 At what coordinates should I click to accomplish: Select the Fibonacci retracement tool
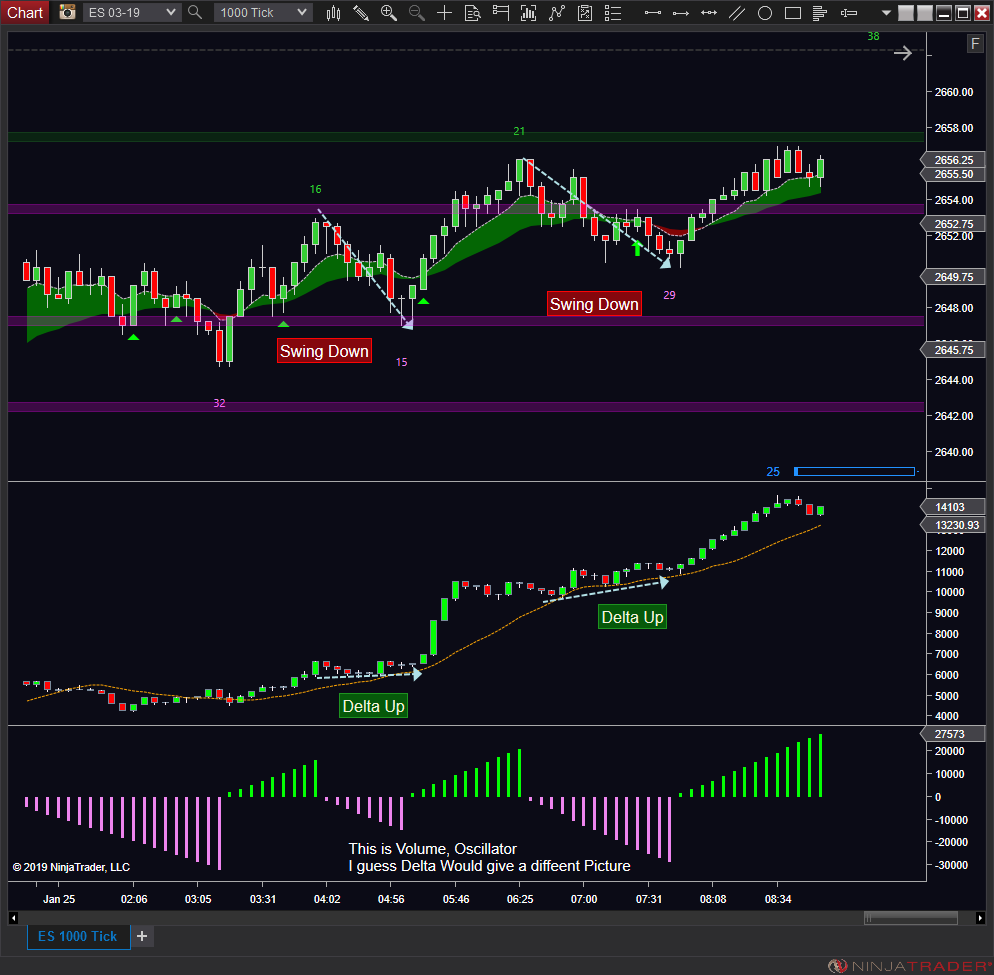[x=820, y=13]
